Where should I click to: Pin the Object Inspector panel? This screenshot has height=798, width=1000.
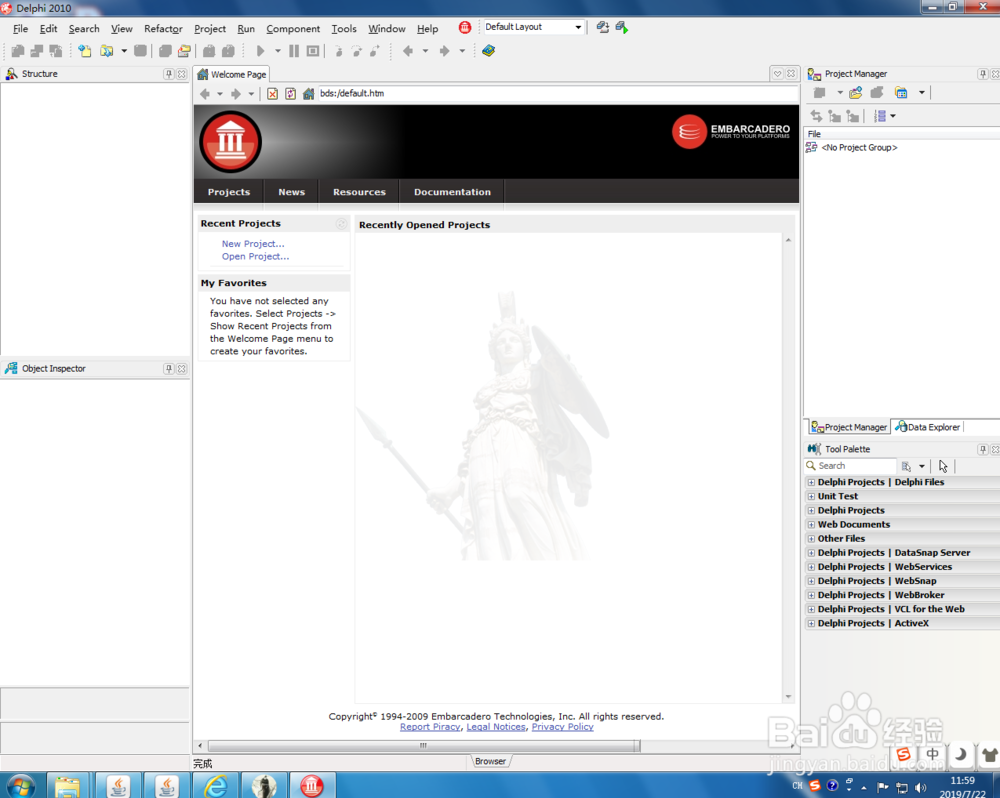(x=168, y=369)
